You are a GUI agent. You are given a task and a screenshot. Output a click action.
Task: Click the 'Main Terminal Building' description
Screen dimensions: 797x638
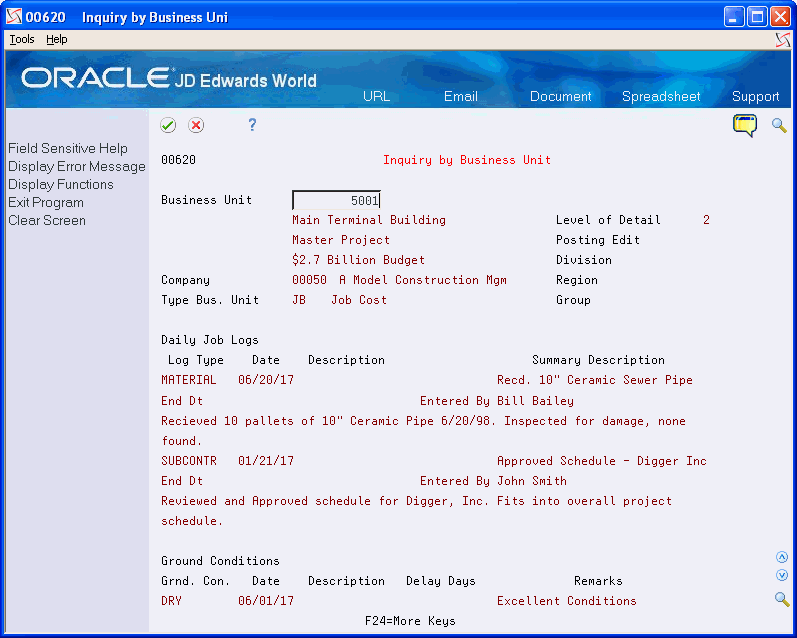pos(369,220)
